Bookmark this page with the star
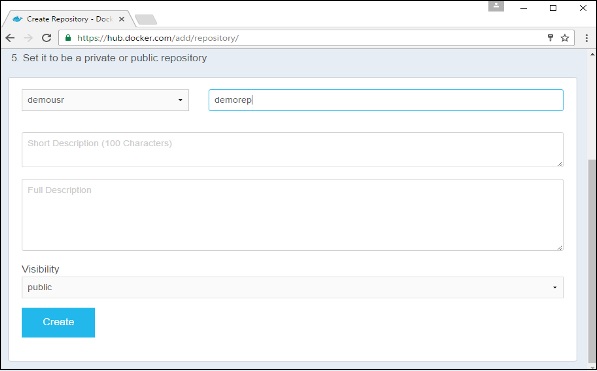 point(565,38)
